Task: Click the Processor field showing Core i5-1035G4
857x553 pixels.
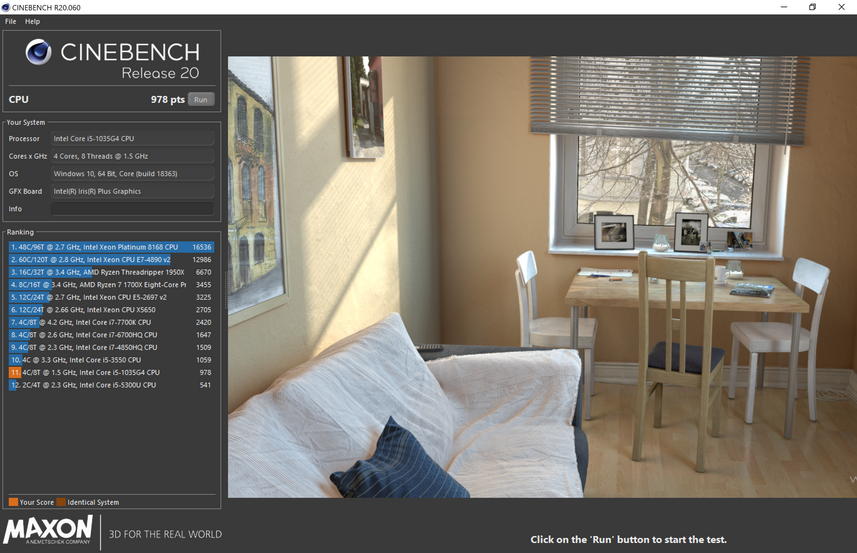Action: [x=132, y=139]
